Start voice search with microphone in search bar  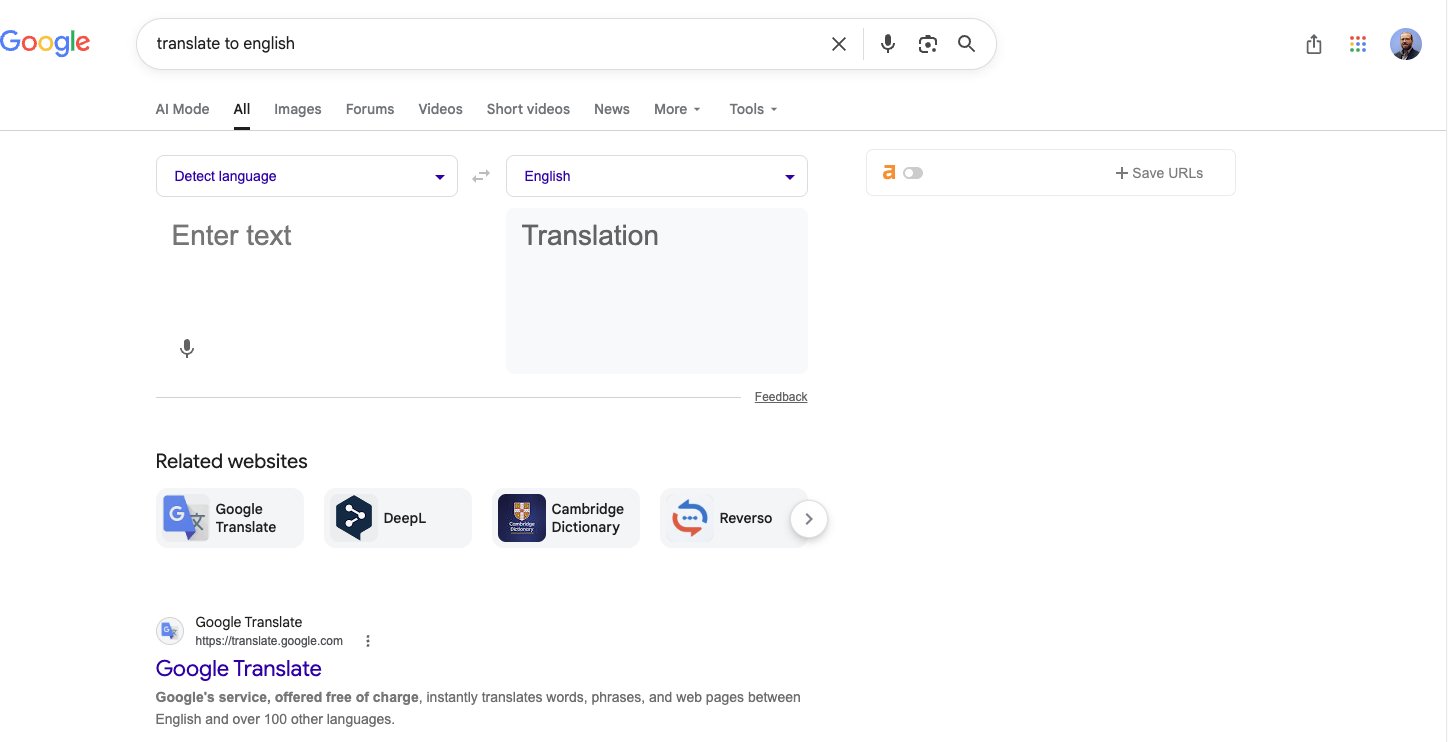pos(887,44)
